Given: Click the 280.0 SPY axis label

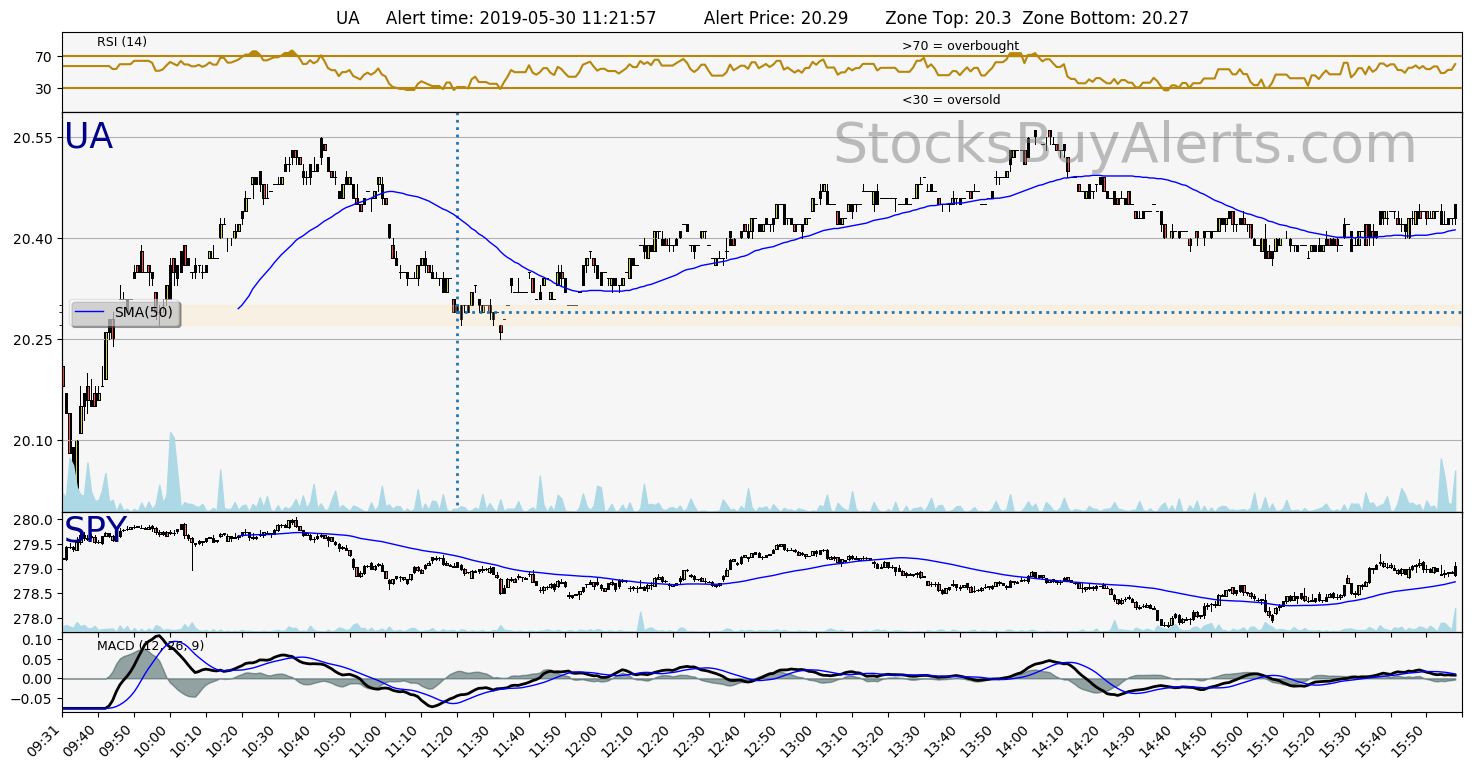Looking at the screenshot, I should 32,521.
